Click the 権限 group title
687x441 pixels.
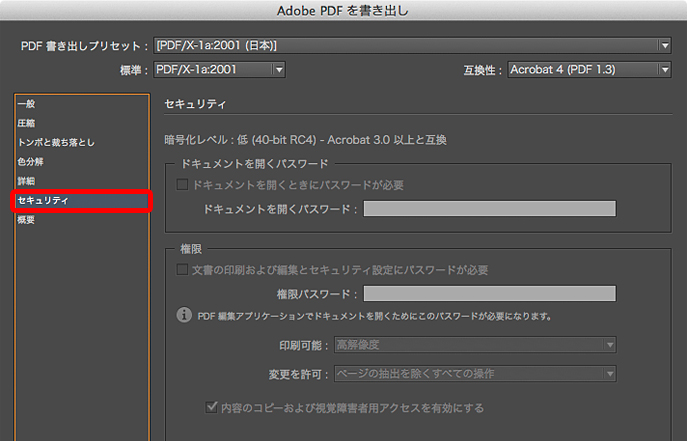click(x=191, y=249)
